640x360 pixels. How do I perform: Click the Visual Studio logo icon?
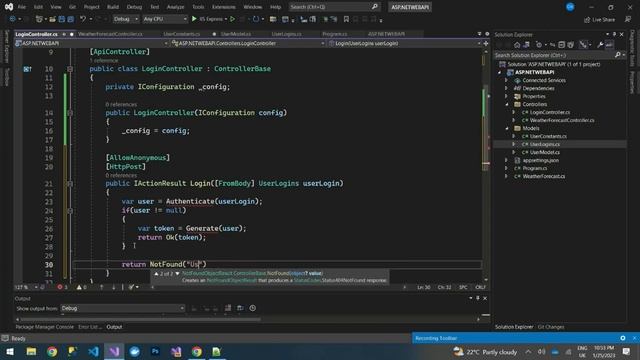coord(9,7)
